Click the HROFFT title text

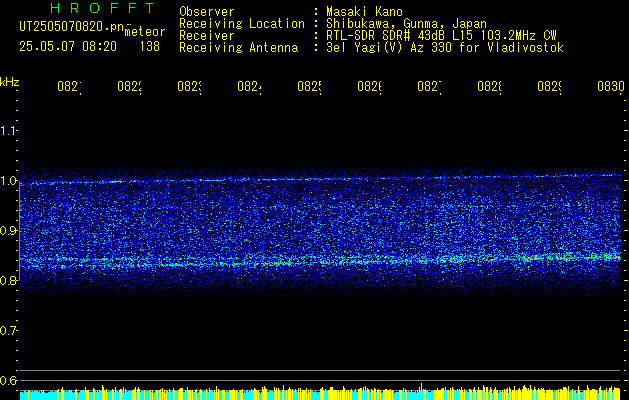point(102,8)
